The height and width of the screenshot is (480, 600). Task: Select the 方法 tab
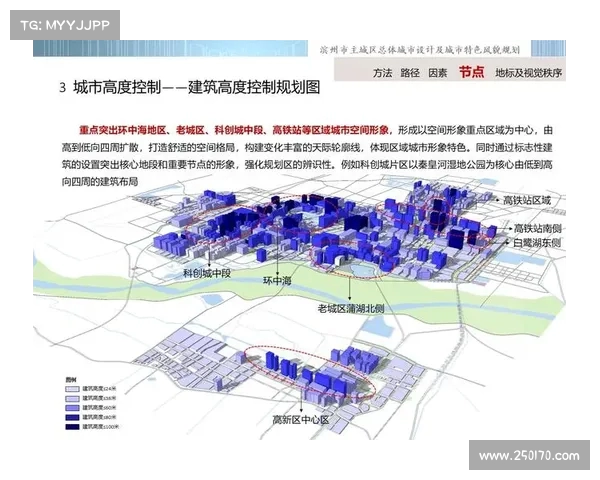(382, 73)
